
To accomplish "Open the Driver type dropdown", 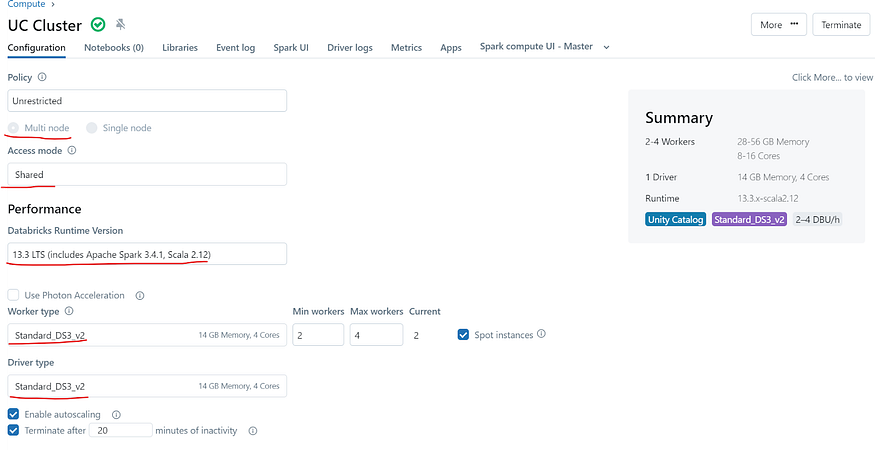I will tap(147, 386).
